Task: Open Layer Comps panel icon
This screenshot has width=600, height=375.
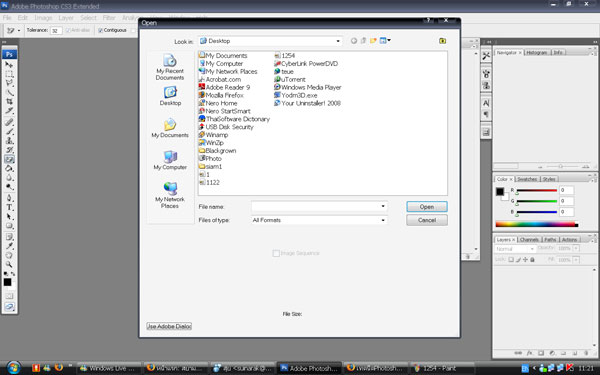Action: [486, 132]
